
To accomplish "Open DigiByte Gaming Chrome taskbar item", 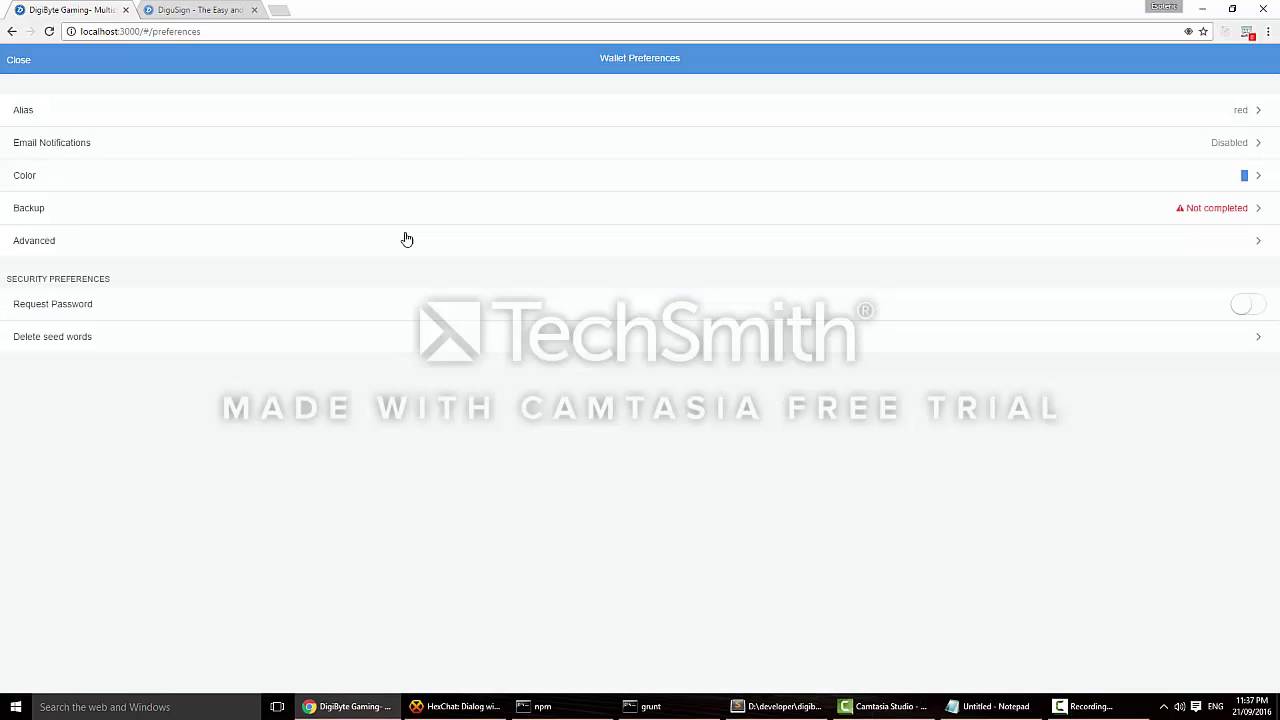I will tap(348, 706).
